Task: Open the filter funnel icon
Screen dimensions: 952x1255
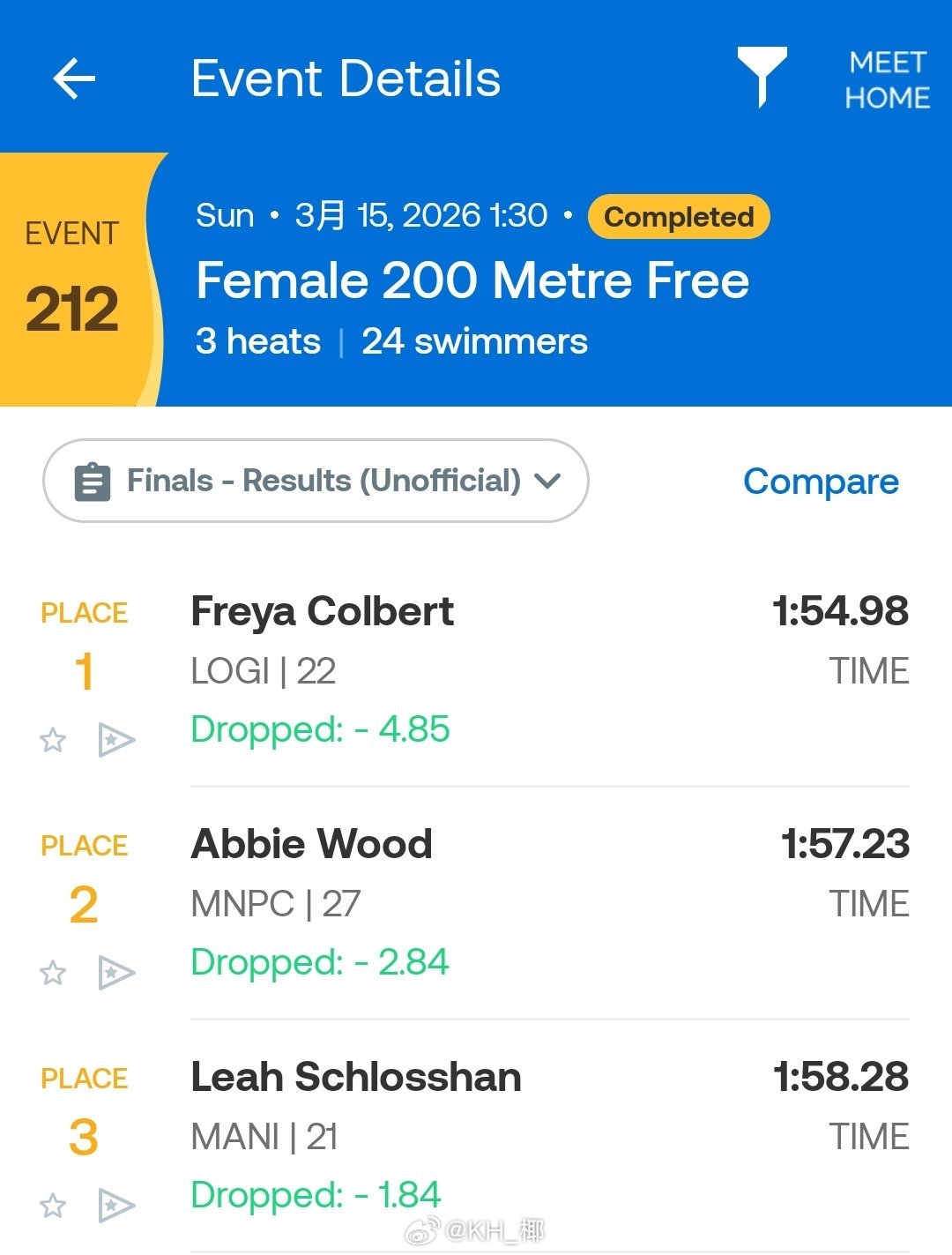Action: point(762,76)
